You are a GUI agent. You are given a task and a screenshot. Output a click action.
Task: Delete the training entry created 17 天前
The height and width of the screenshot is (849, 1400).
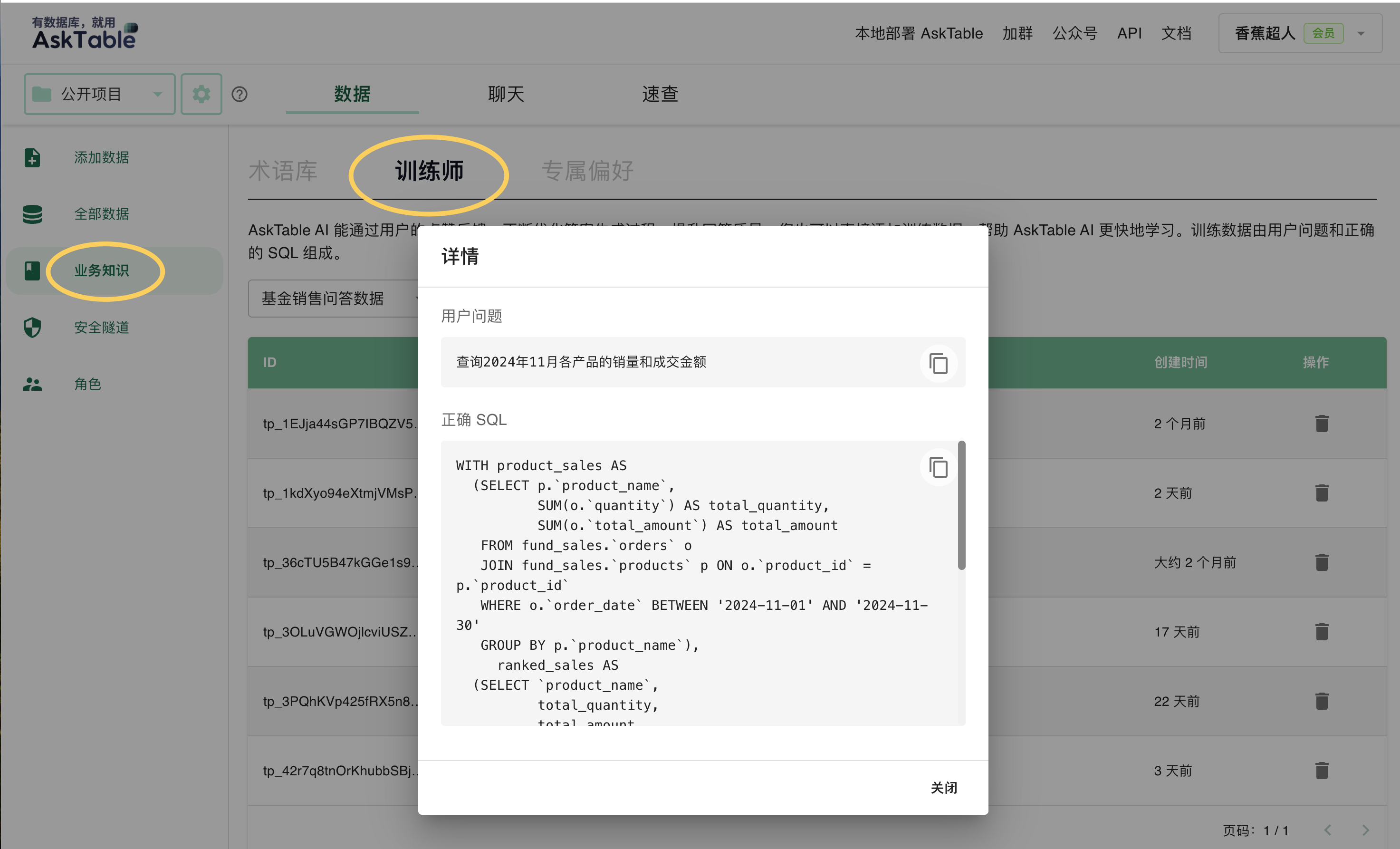1322,631
